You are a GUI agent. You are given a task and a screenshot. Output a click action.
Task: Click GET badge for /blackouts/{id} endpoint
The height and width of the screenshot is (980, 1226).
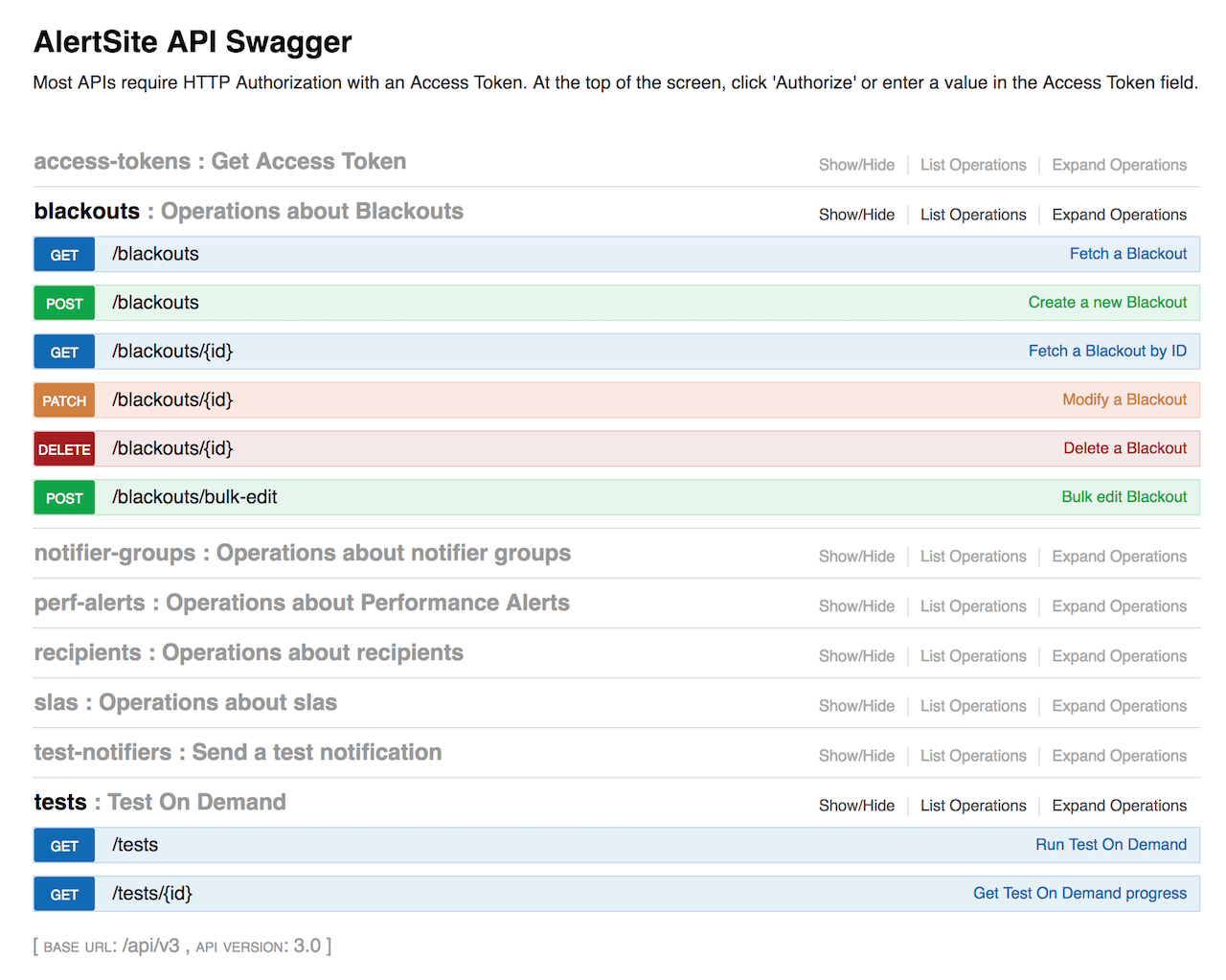[x=64, y=353]
